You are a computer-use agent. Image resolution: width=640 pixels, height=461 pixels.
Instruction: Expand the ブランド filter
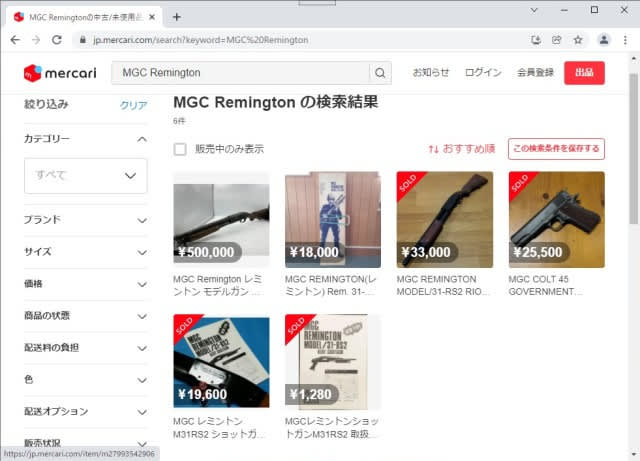[x=85, y=220]
